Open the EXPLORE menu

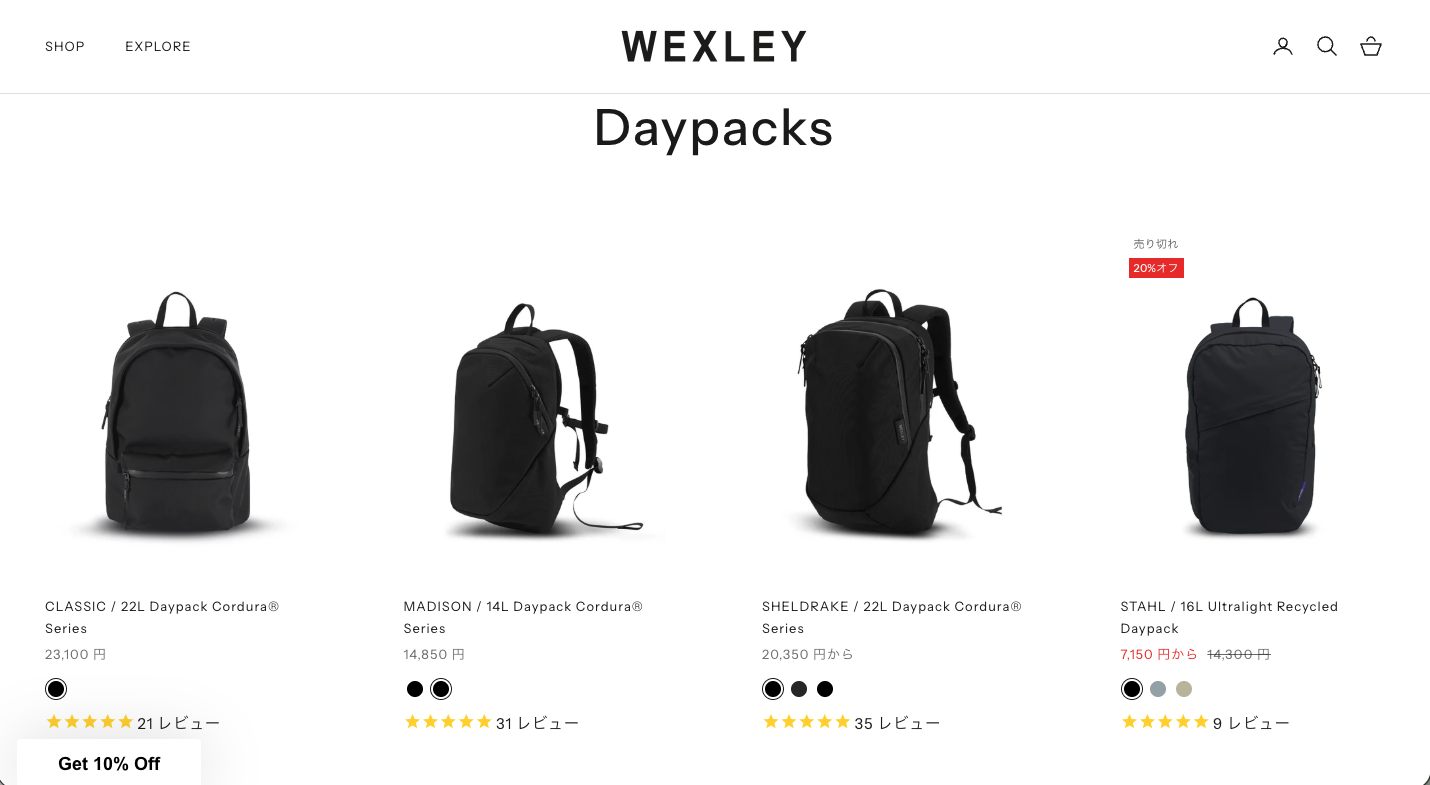pos(158,46)
